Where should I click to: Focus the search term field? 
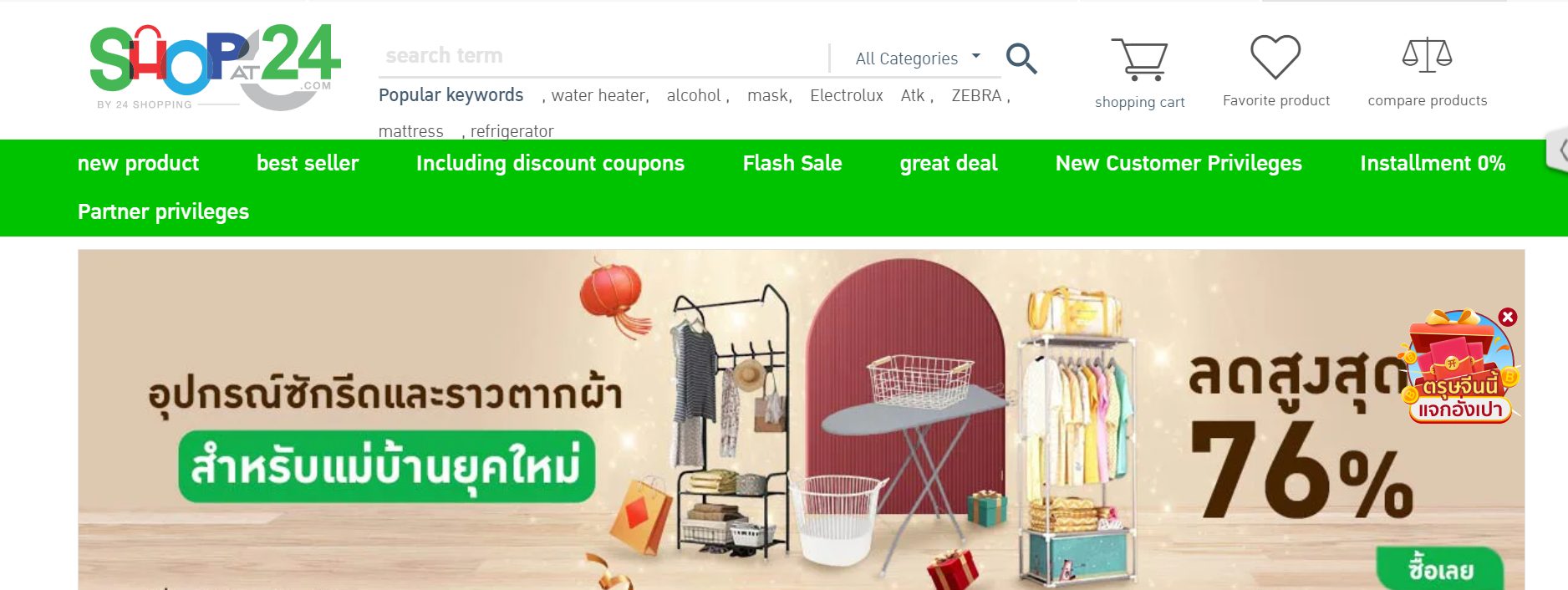pyautogui.click(x=603, y=56)
